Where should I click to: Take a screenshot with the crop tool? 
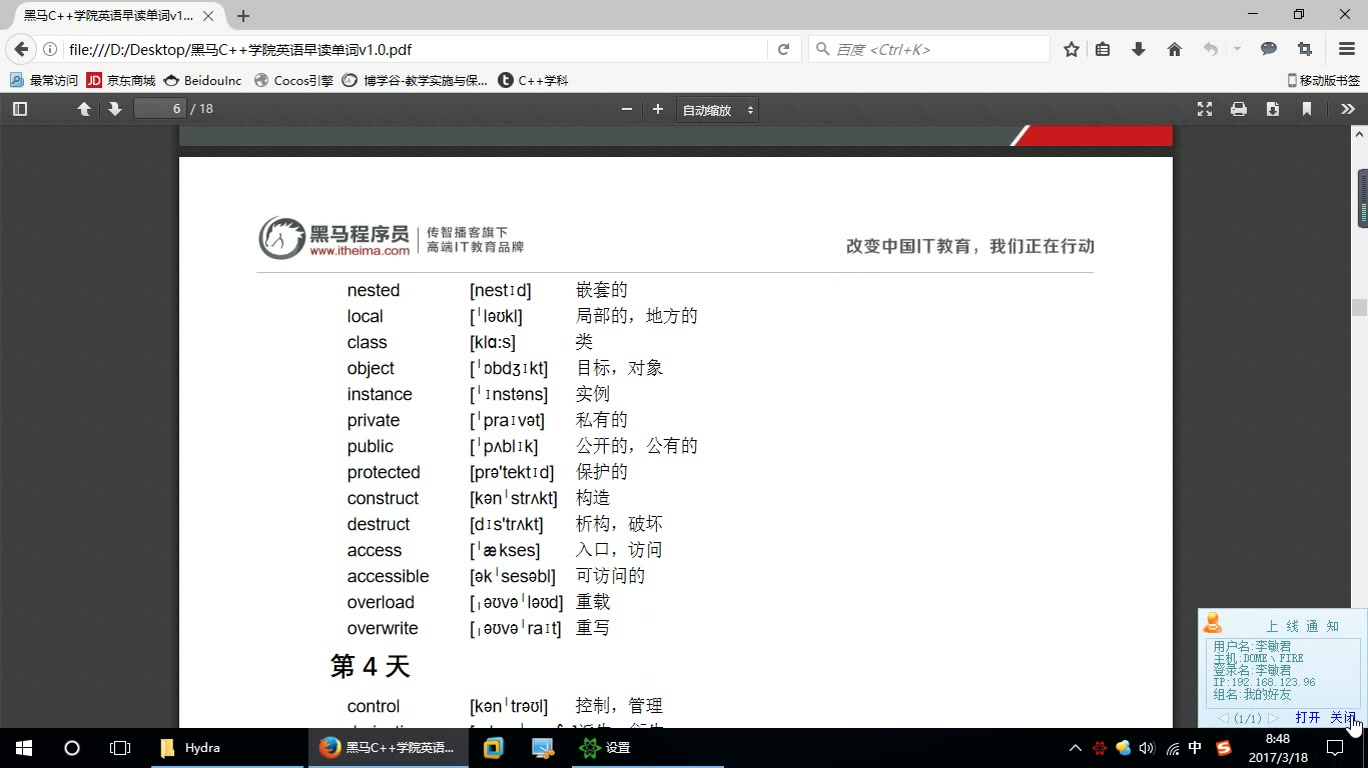click(x=1304, y=48)
